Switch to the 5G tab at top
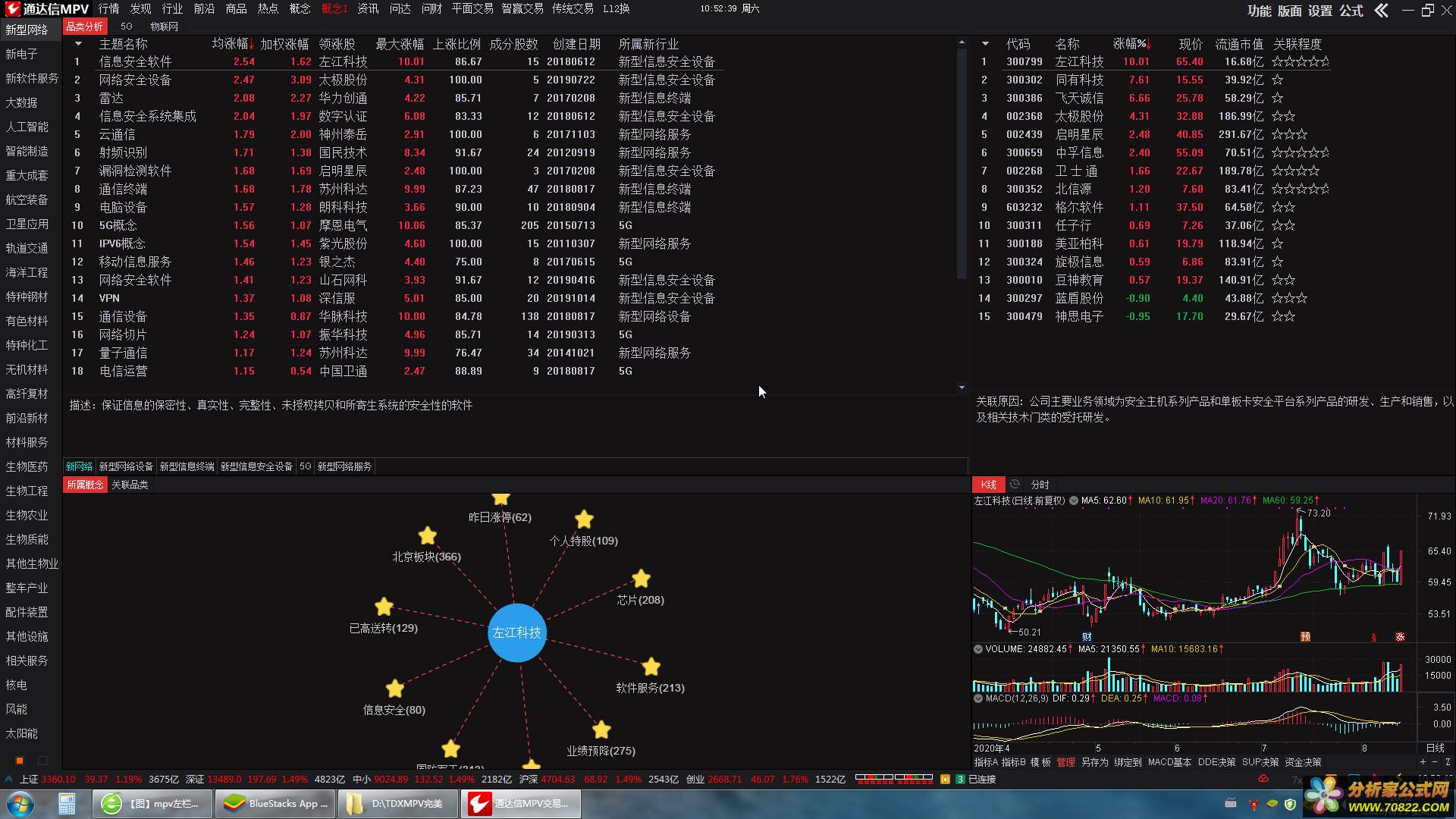 127,27
